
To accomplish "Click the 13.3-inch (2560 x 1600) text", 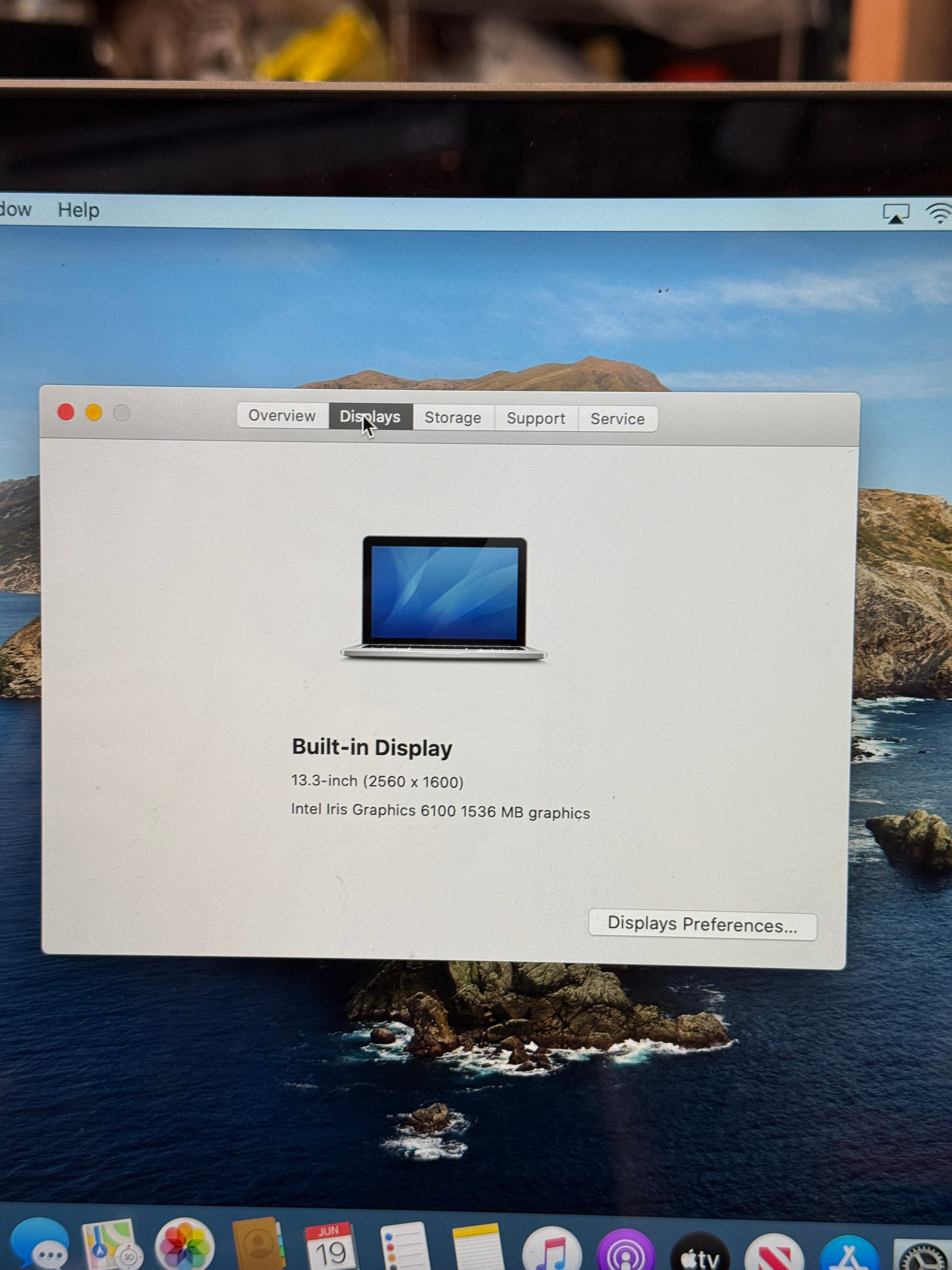I will pos(377,781).
